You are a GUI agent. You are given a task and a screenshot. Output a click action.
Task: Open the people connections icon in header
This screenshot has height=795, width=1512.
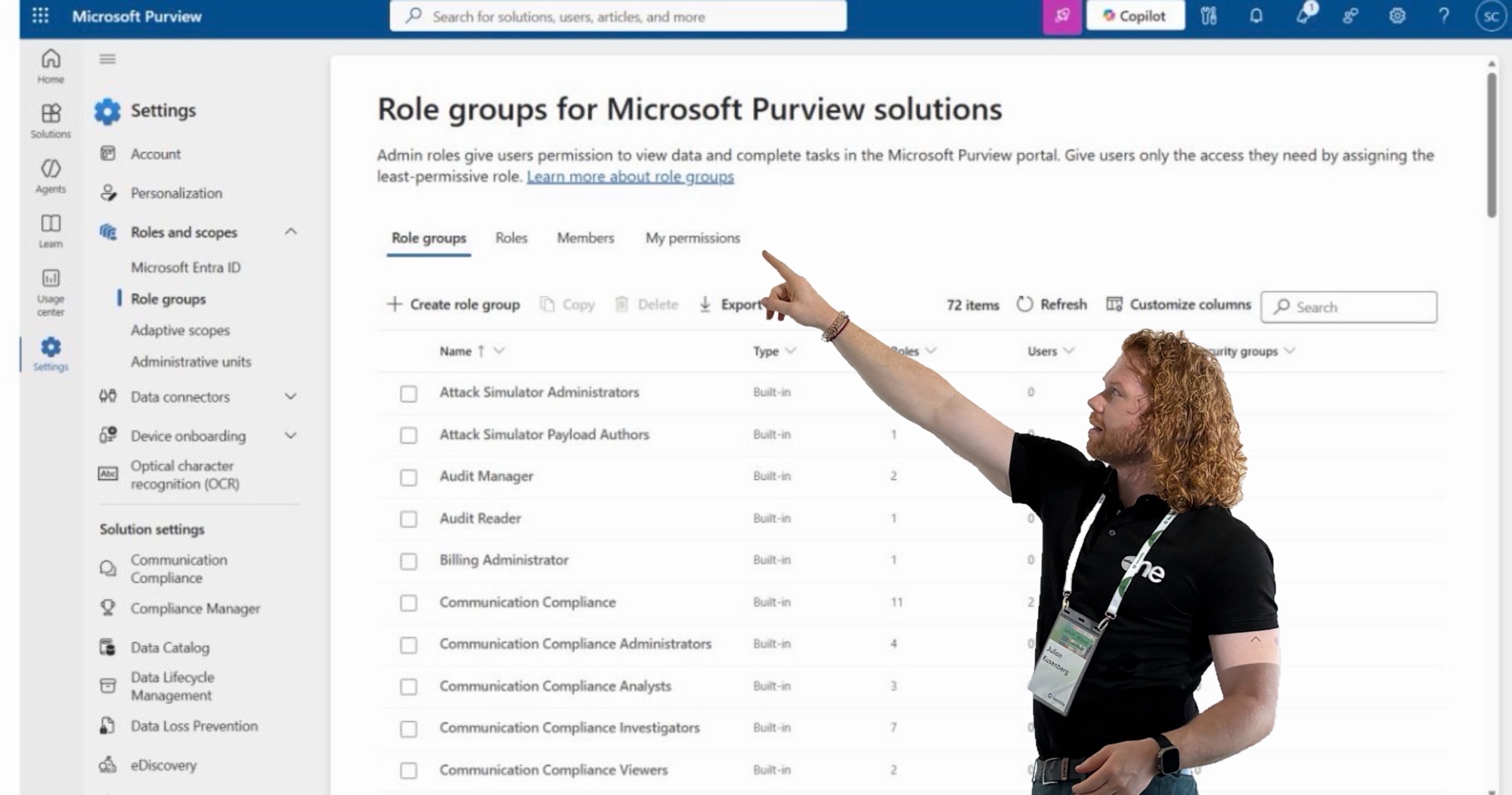point(1350,16)
